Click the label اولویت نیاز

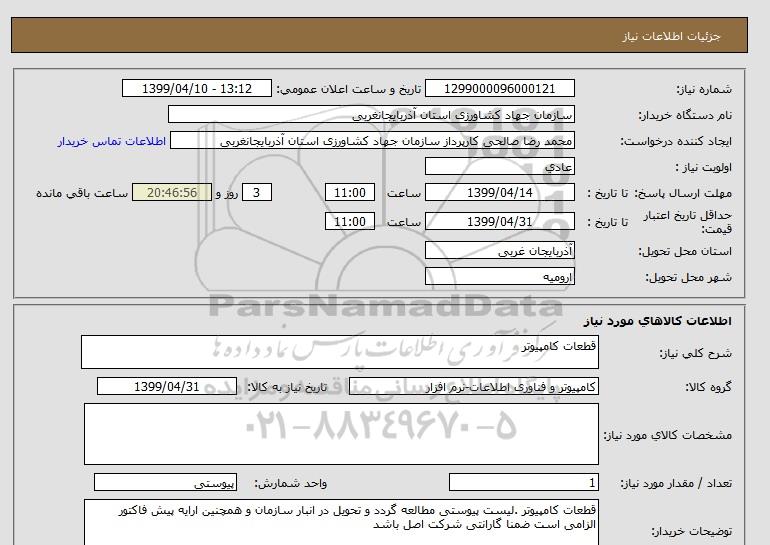[x=703, y=167]
